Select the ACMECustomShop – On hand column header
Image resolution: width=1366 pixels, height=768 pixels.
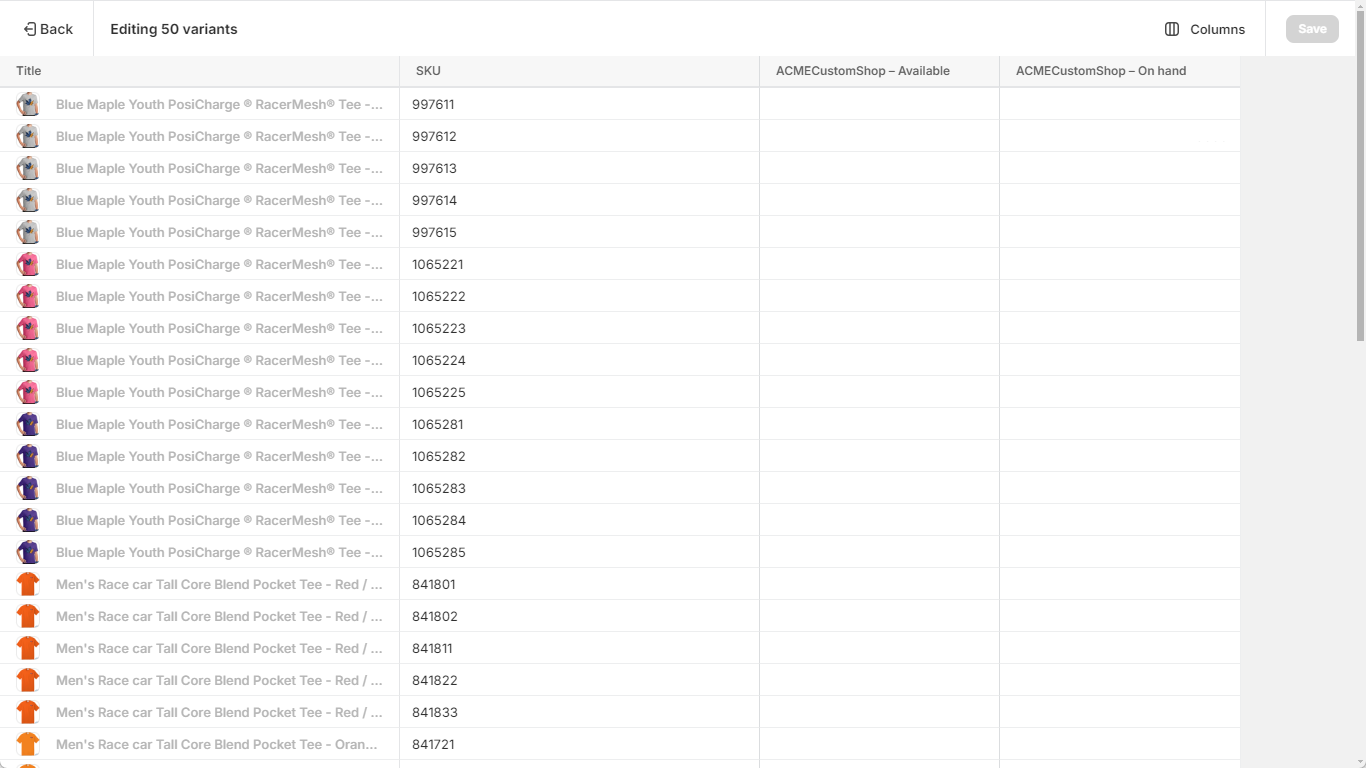click(x=1100, y=70)
